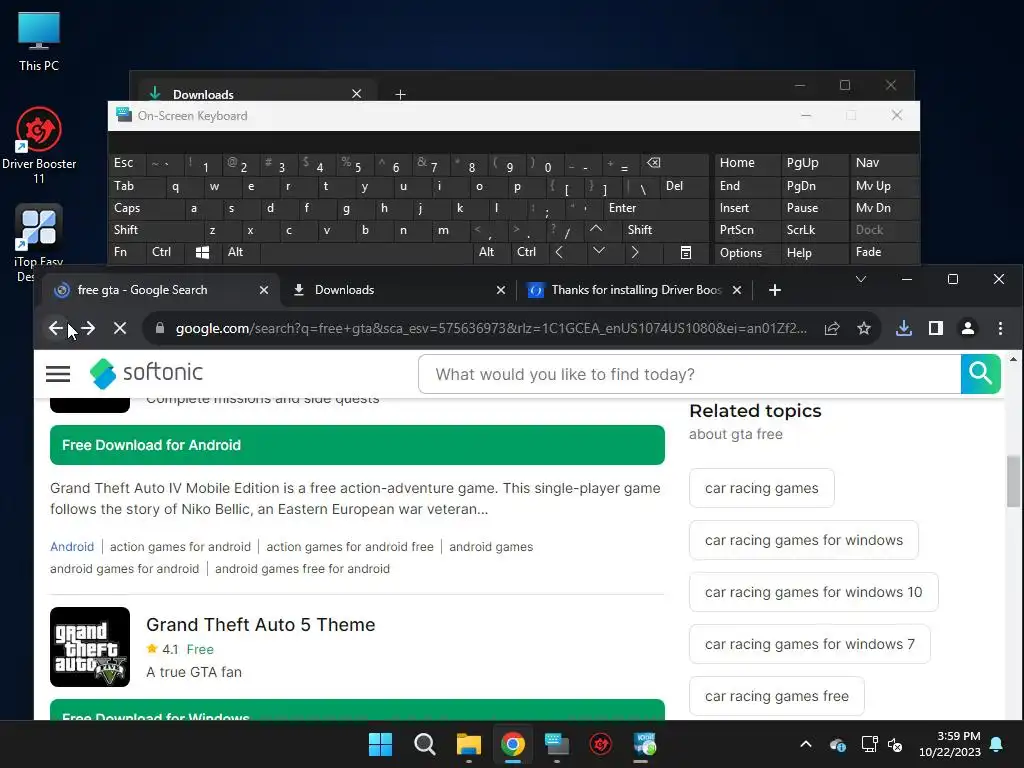Viewport: 1024px width, 768px height.
Task: Open This PC desktop icon
Action: click(39, 42)
